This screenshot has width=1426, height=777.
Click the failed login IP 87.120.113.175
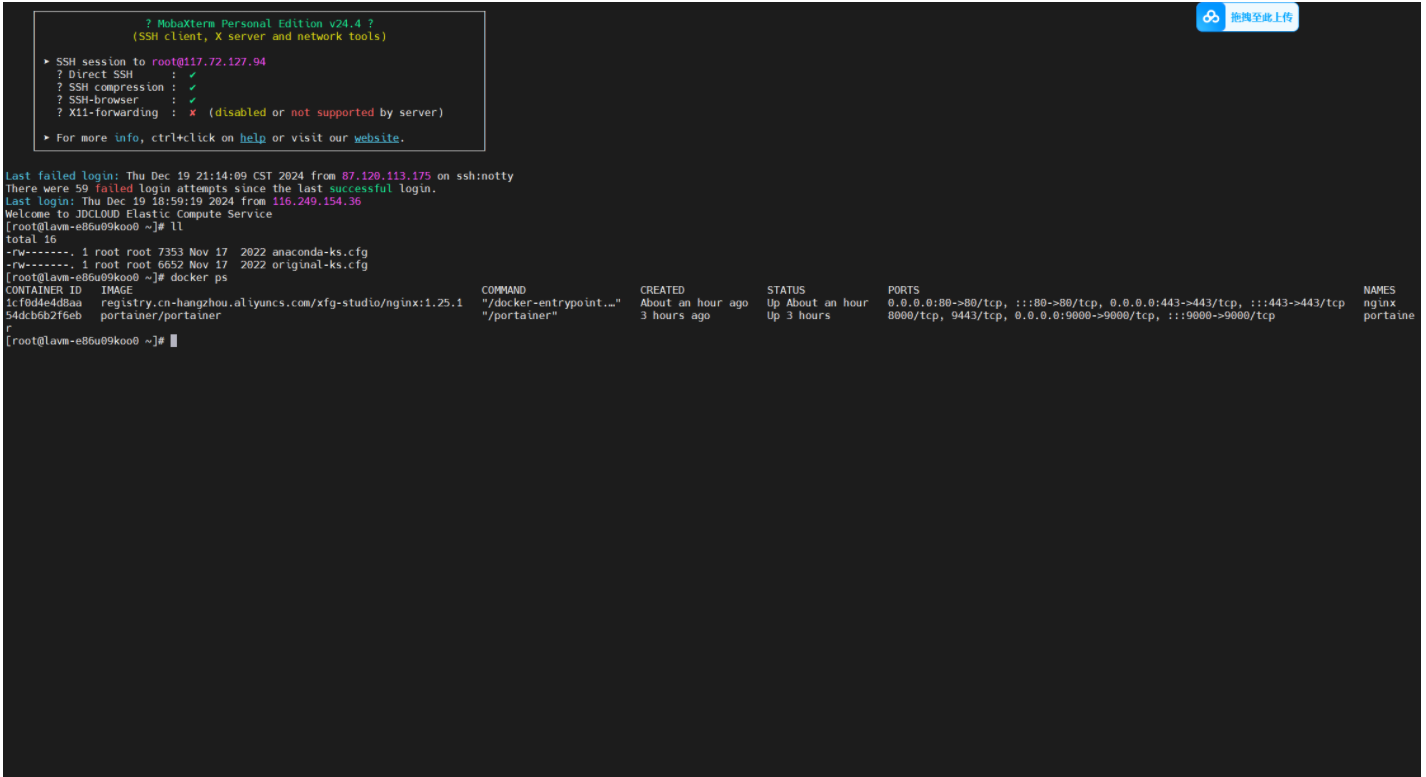click(x=386, y=176)
